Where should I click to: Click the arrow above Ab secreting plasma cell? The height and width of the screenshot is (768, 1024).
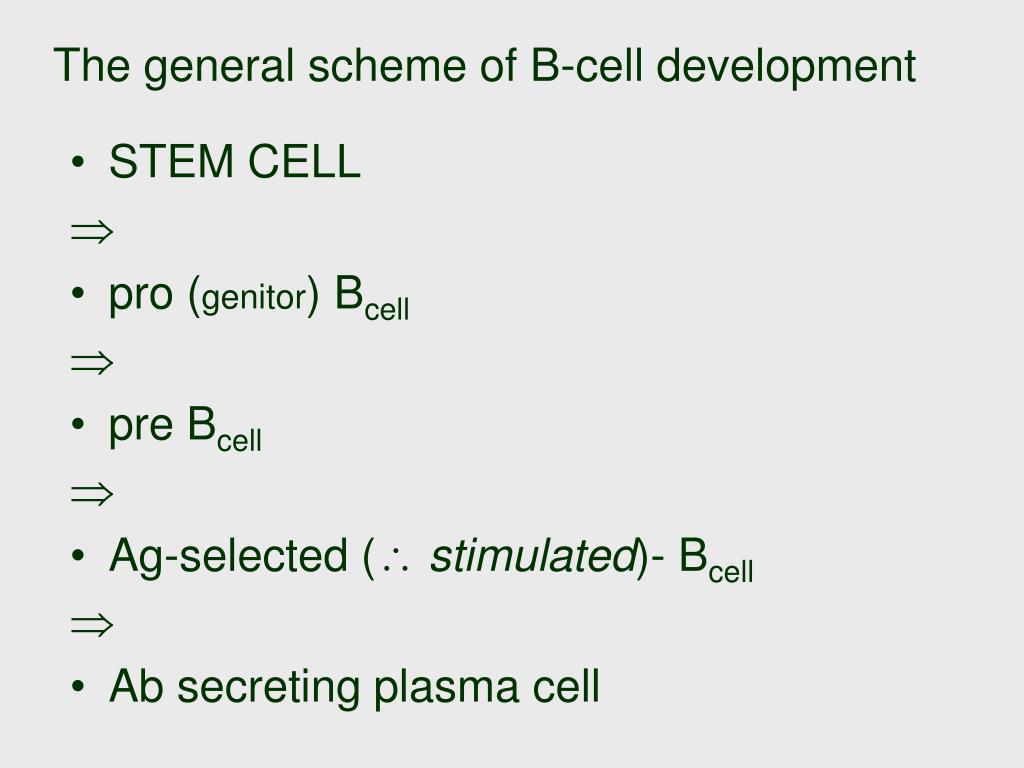click(x=92, y=625)
